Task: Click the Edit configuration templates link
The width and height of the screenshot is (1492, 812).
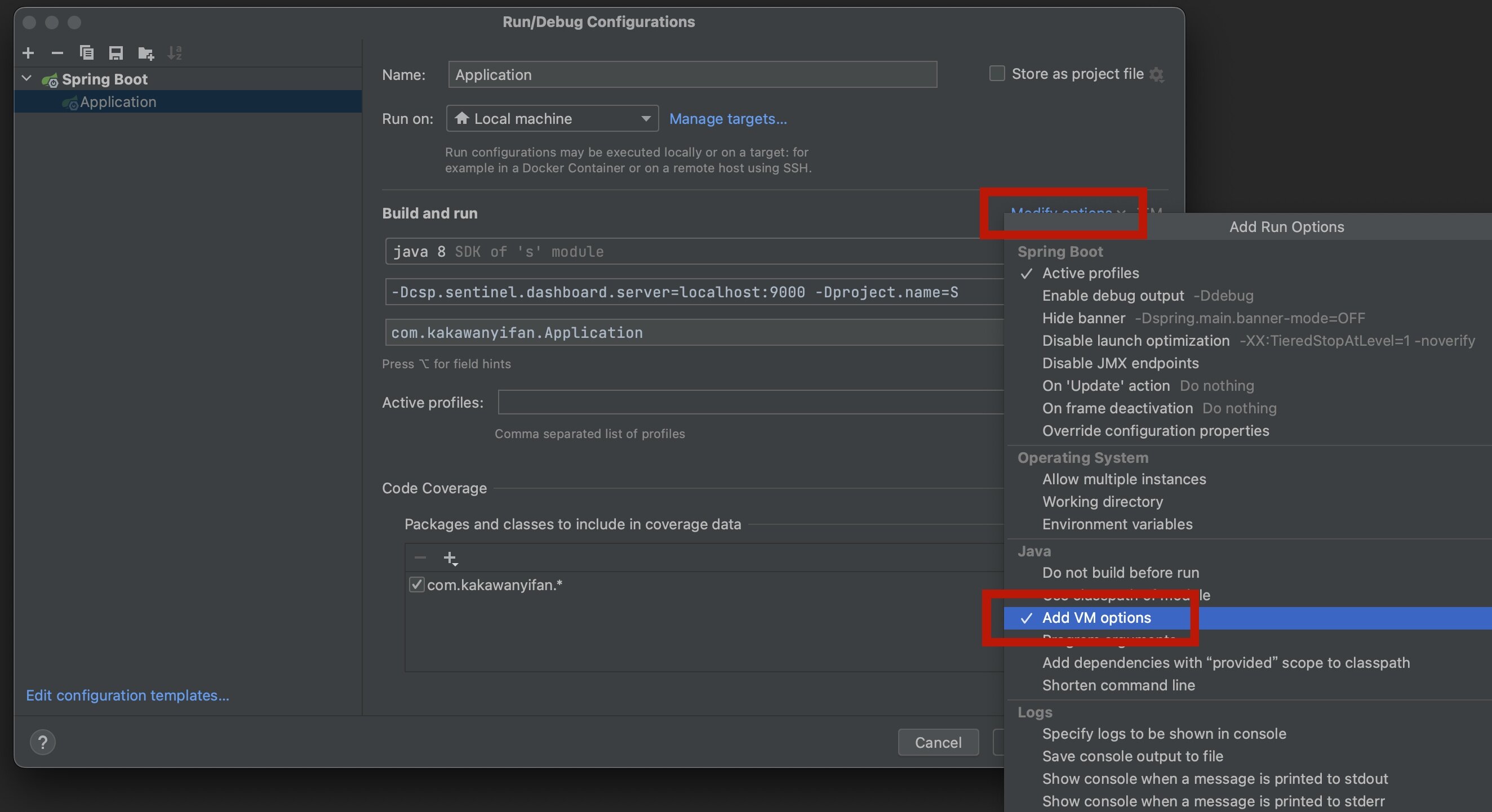Action: (127, 695)
